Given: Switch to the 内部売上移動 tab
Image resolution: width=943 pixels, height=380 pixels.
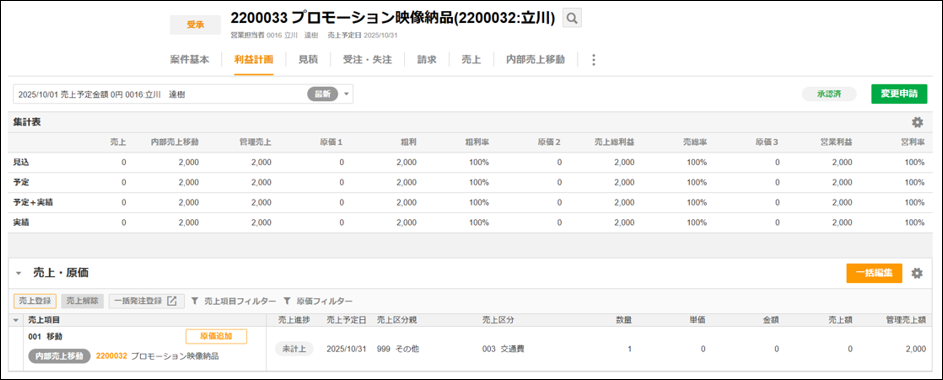Looking at the screenshot, I should coord(535,60).
